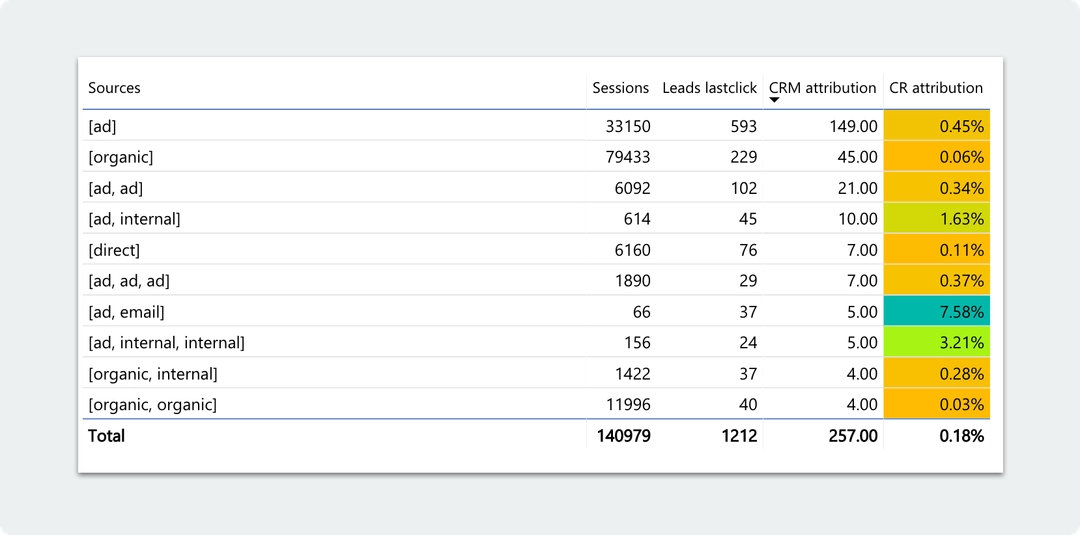1080x535 pixels.
Task: Click the 10.00 CRM attribution value
Action: (858, 219)
